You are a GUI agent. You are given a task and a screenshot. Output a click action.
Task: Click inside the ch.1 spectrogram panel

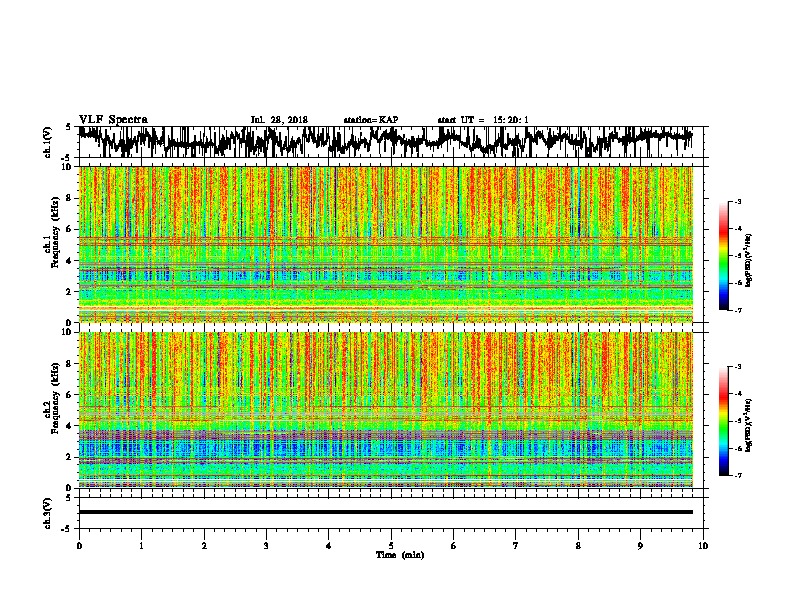point(385,244)
